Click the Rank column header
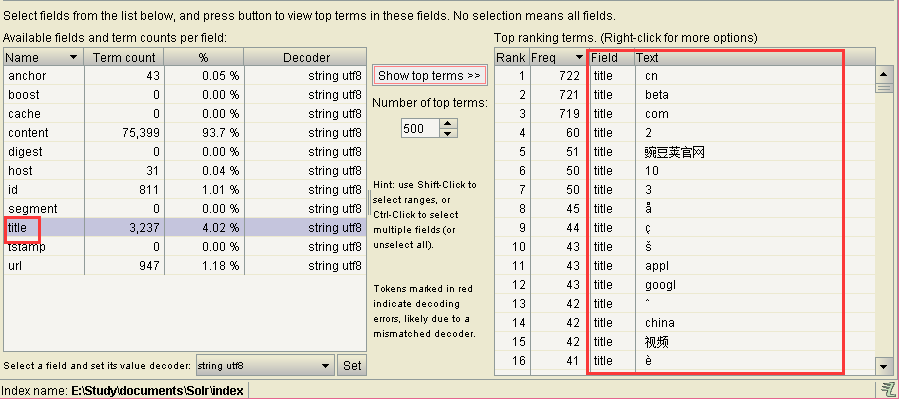Viewport: 899px width, 399px height. coord(511,57)
